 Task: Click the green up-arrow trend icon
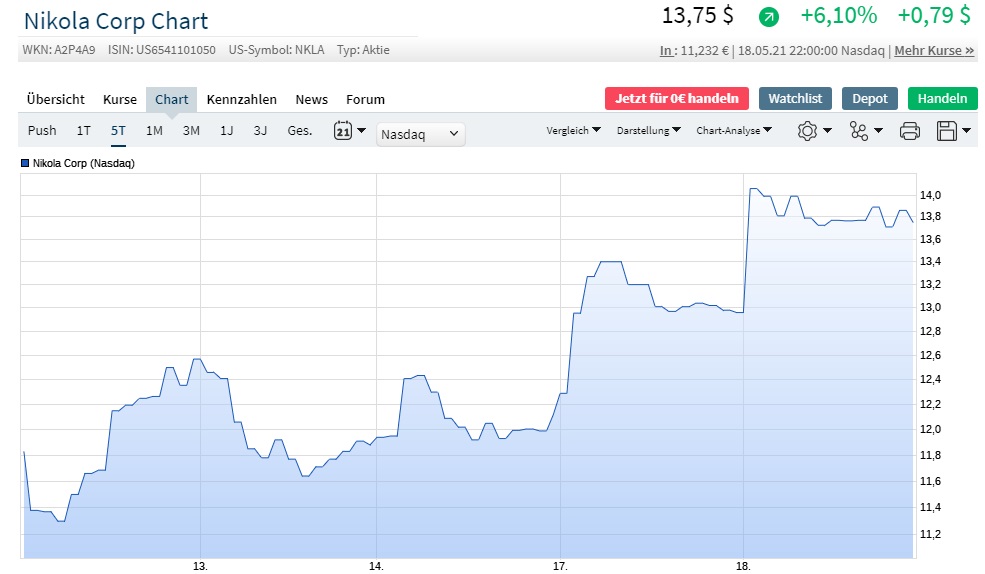tap(768, 17)
